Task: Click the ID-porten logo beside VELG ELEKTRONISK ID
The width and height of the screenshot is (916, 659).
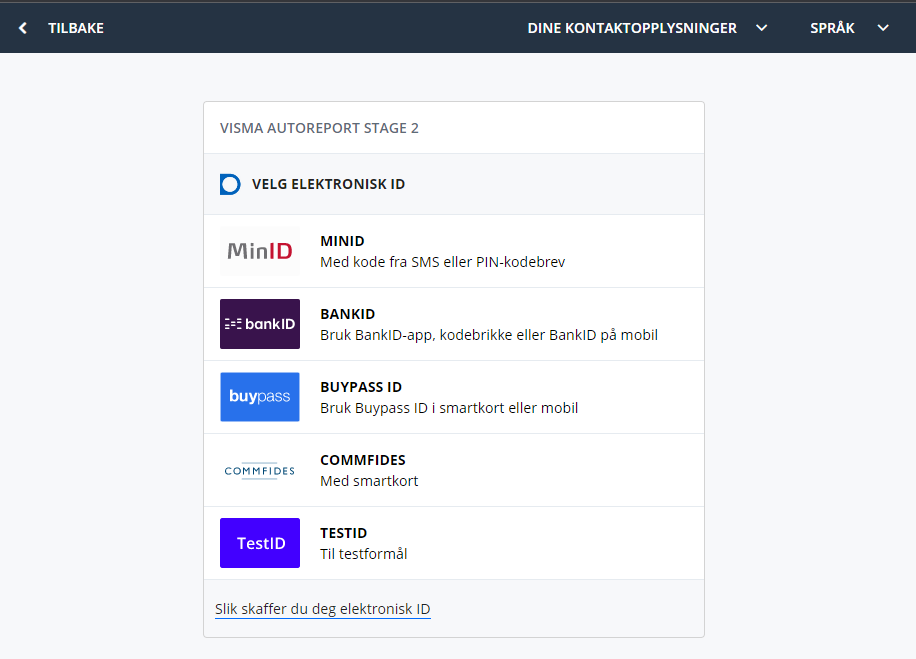Action: point(230,185)
